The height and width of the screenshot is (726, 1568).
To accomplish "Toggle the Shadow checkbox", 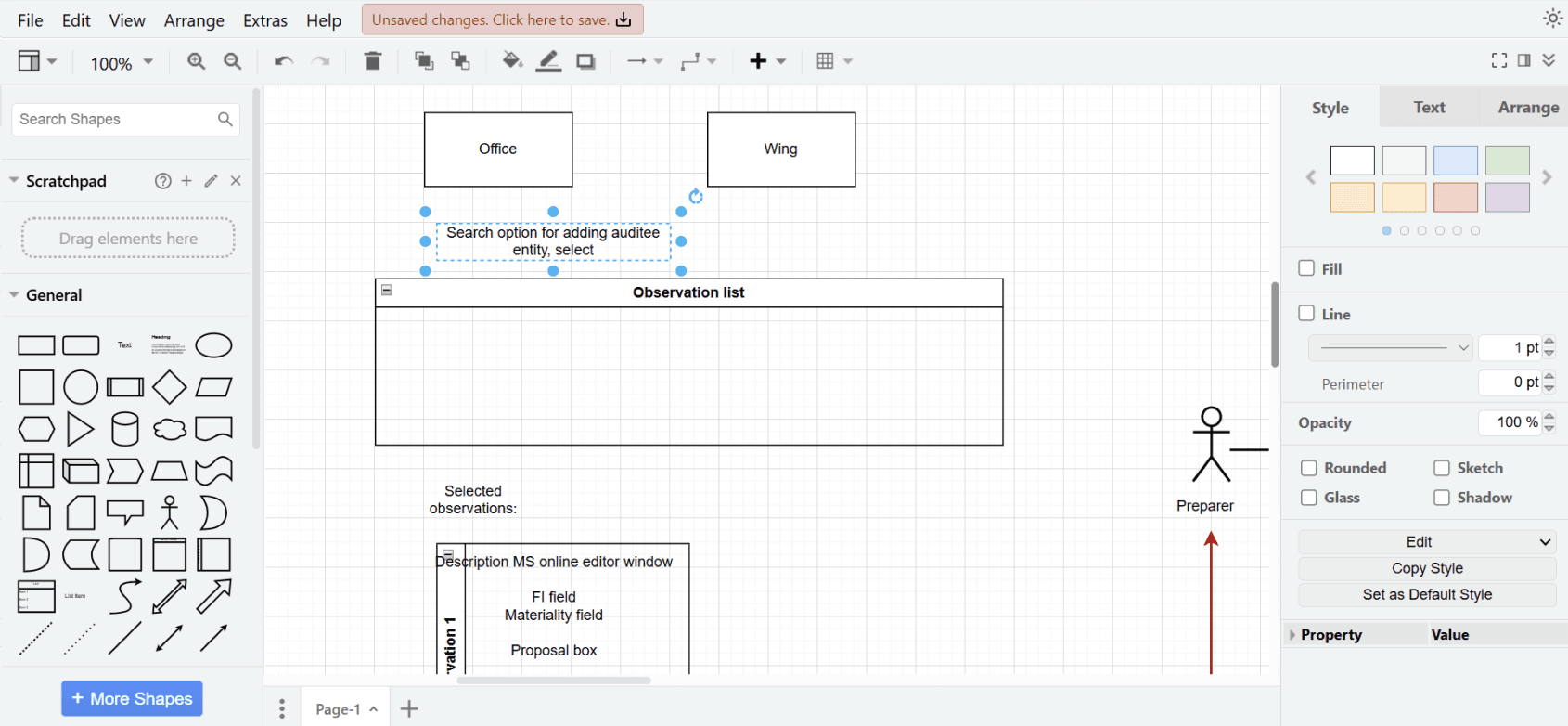I will click(1442, 498).
